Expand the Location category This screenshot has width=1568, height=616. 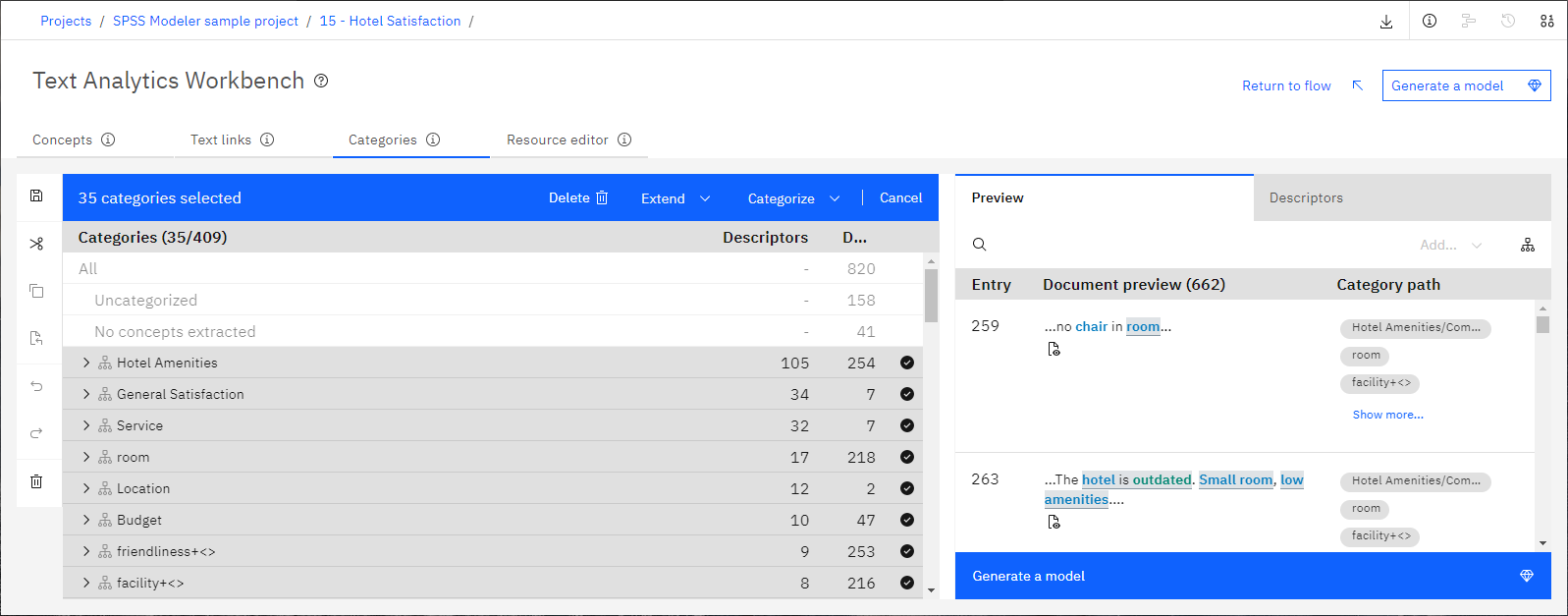point(86,488)
